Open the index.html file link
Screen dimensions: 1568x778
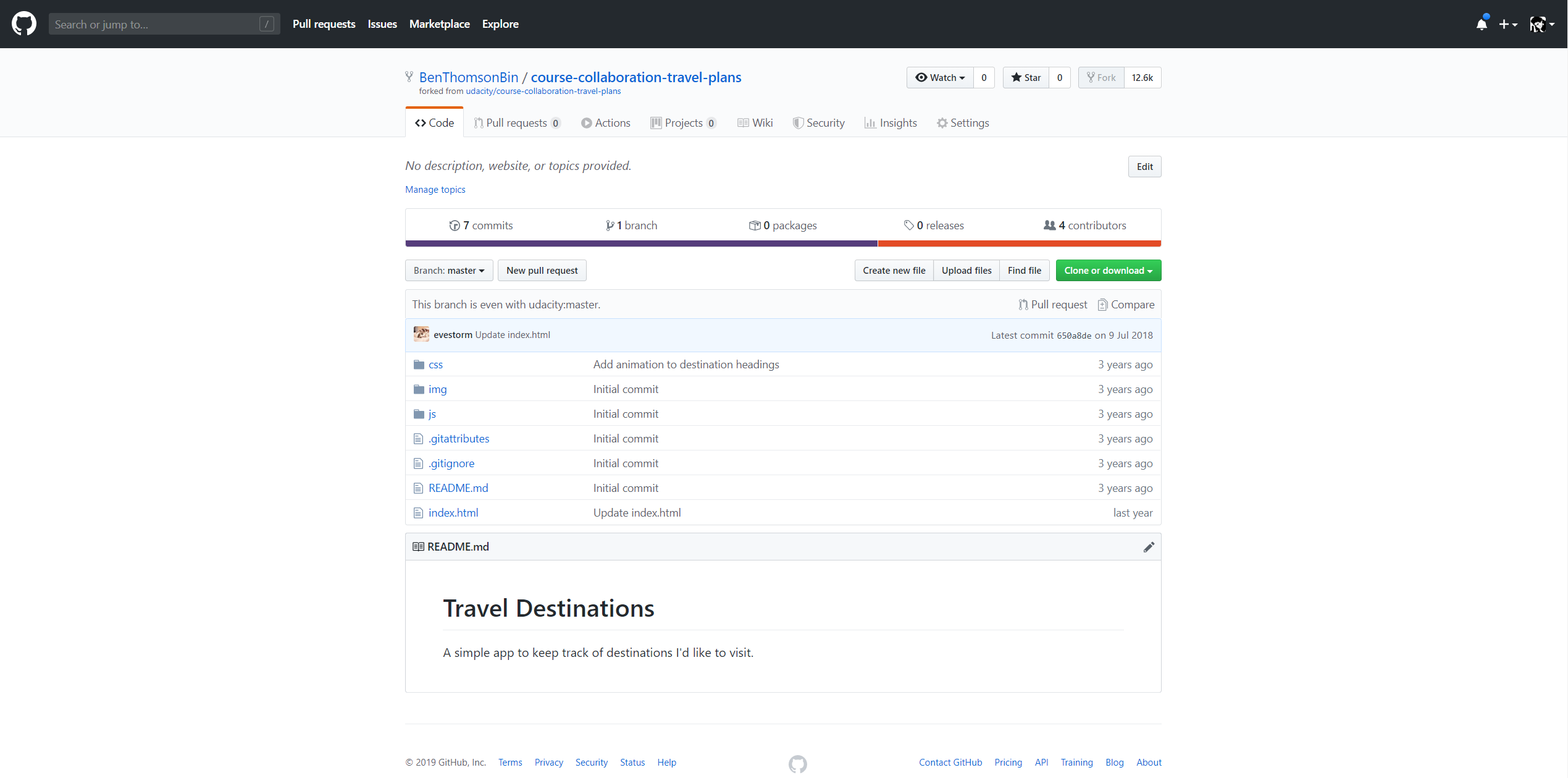454,512
